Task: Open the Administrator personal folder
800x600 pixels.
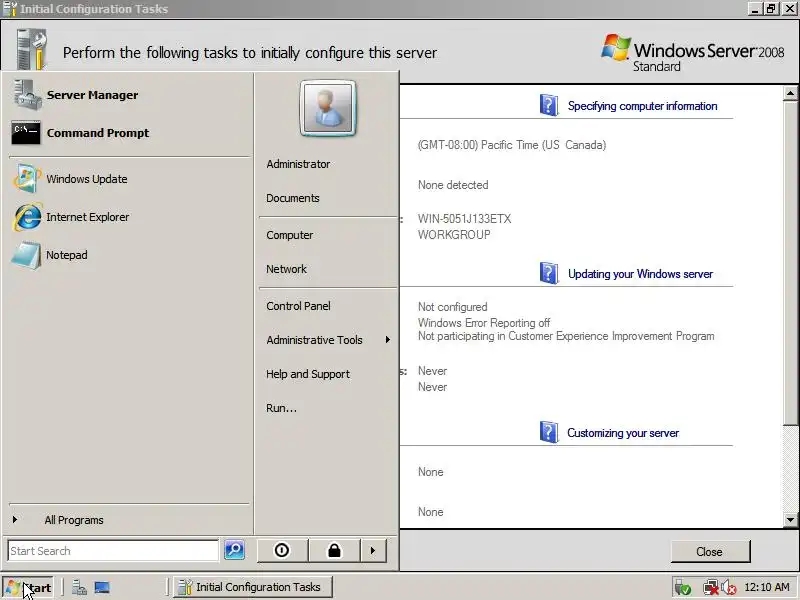Action: pos(298,164)
